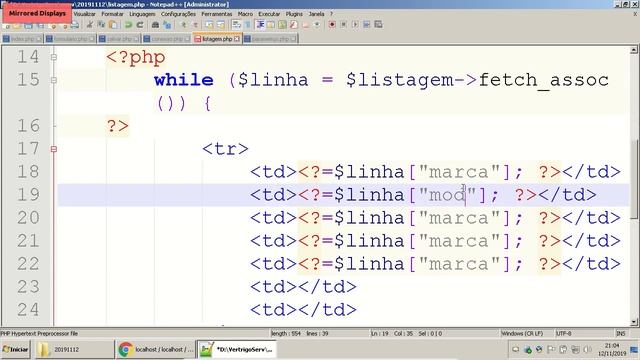Viewport: 640px width, 360px height.
Task: Collapse the fold marker at line 14
Action: pos(54,57)
